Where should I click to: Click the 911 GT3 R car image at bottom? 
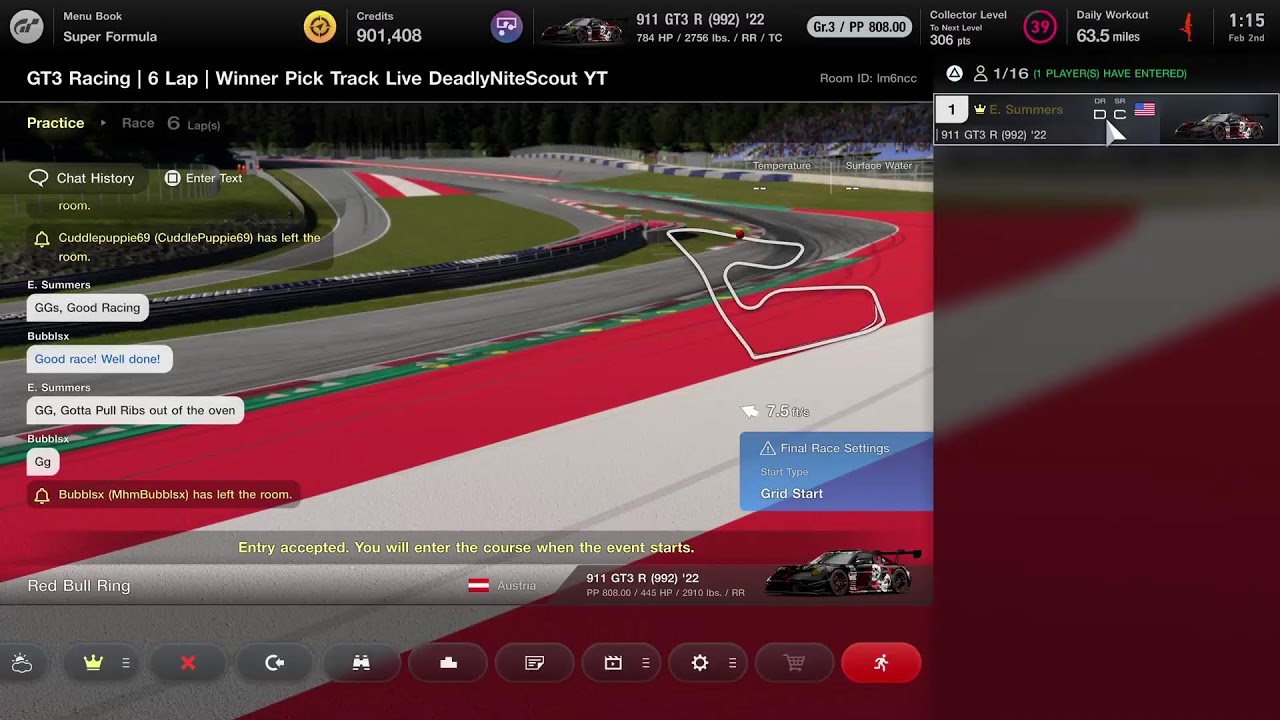[x=842, y=573]
